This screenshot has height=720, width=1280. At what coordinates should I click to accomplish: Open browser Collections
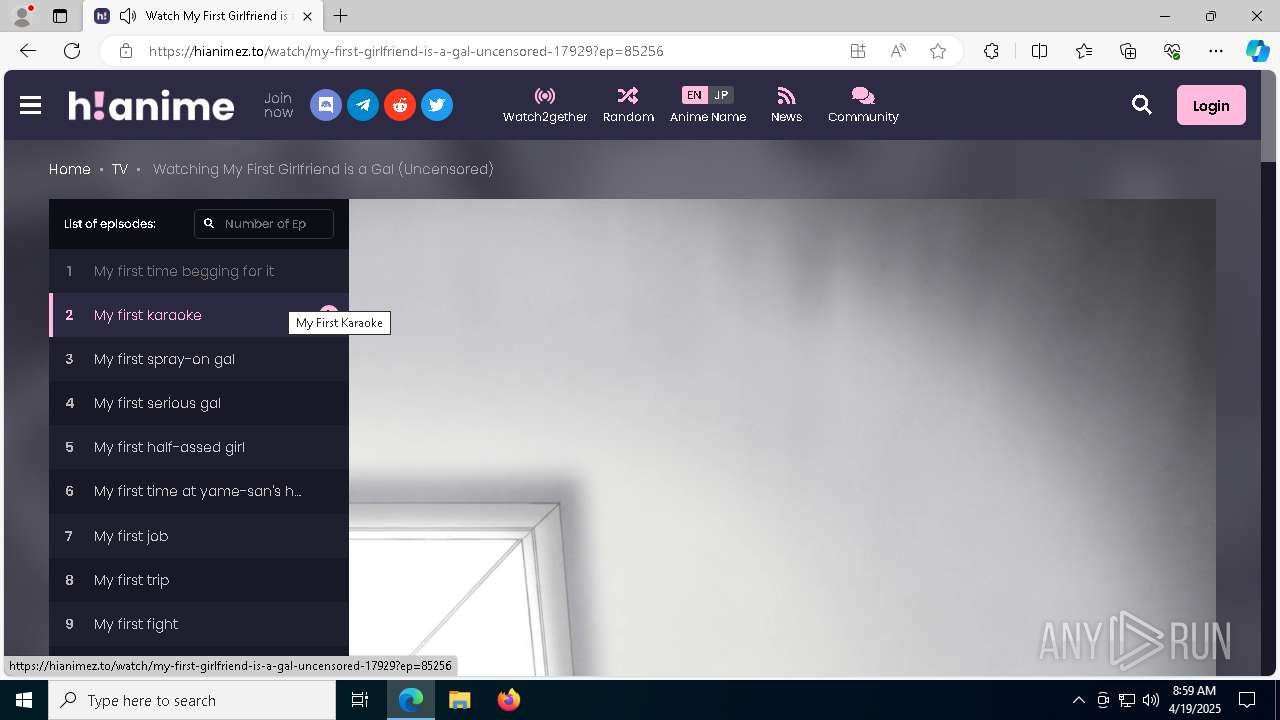point(1128,51)
